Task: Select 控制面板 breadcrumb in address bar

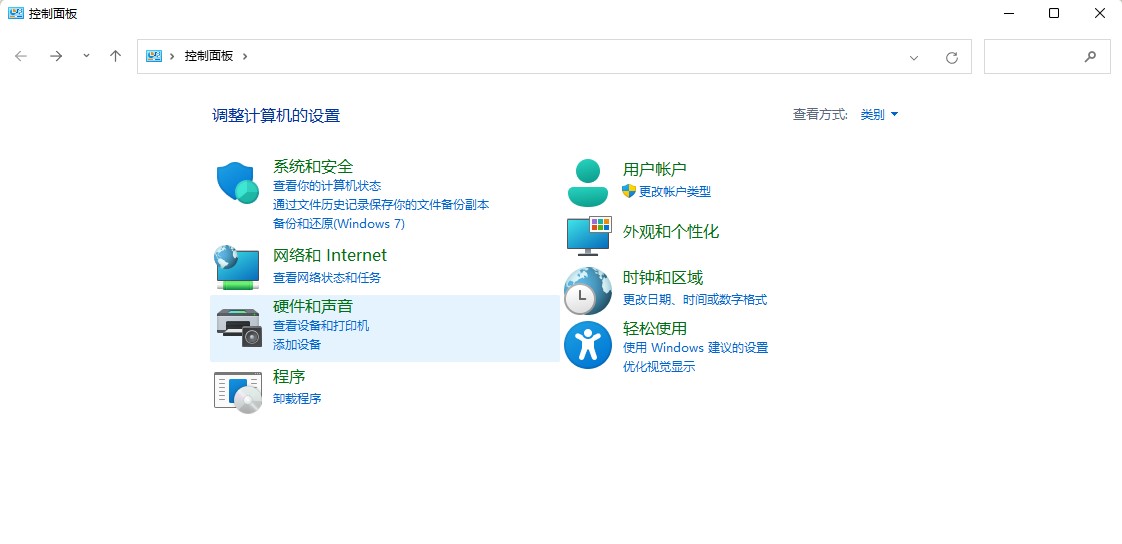Action: [208, 57]
